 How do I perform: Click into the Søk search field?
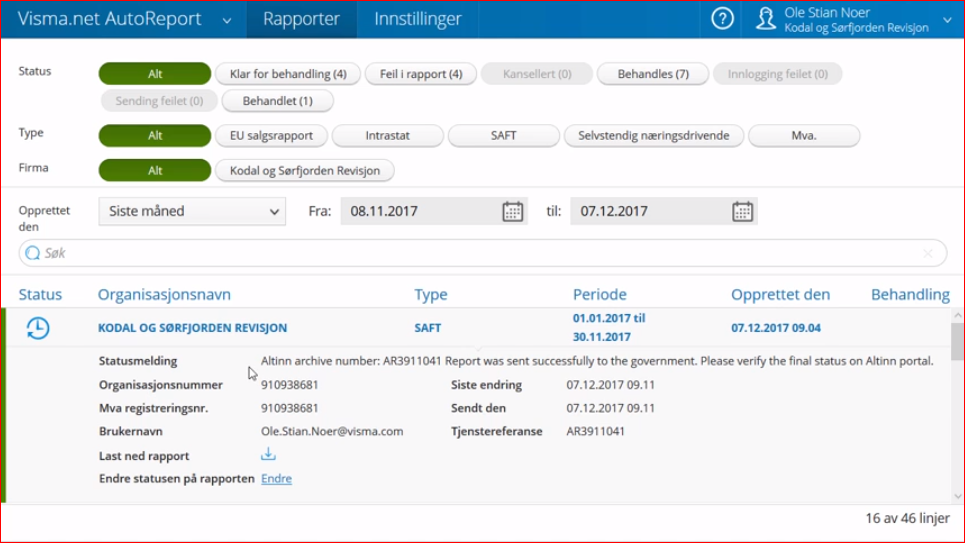482,253
